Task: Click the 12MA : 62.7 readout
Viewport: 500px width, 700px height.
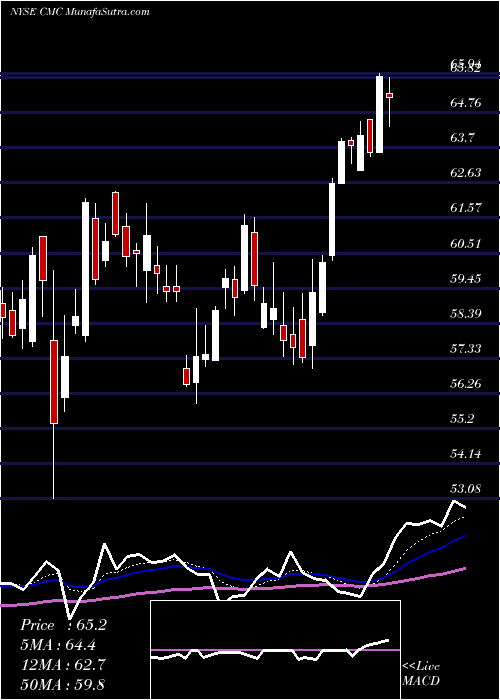Action: coord(62,665)
